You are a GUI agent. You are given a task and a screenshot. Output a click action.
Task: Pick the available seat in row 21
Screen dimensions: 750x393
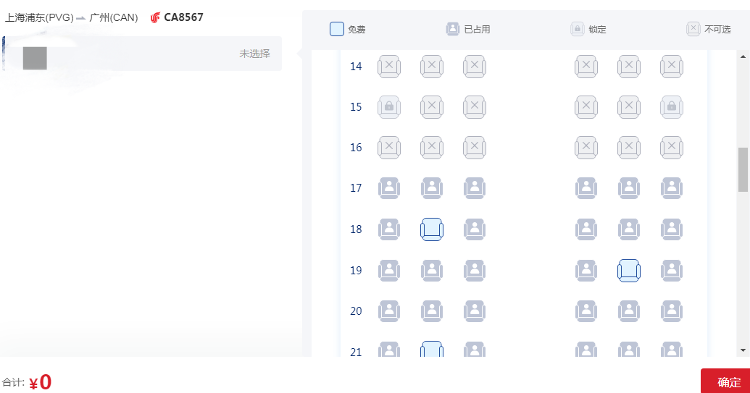coord(431,349)
